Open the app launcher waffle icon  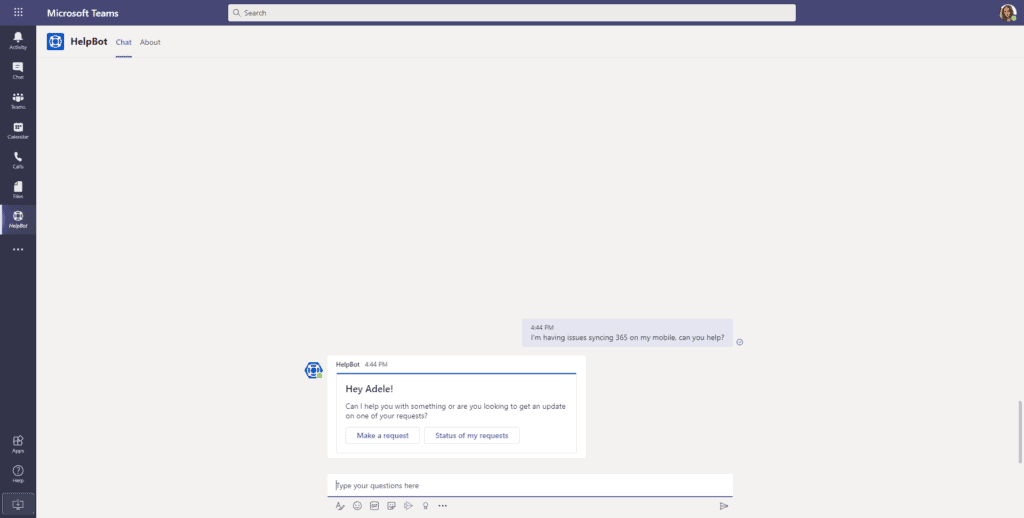coord(18,12)
